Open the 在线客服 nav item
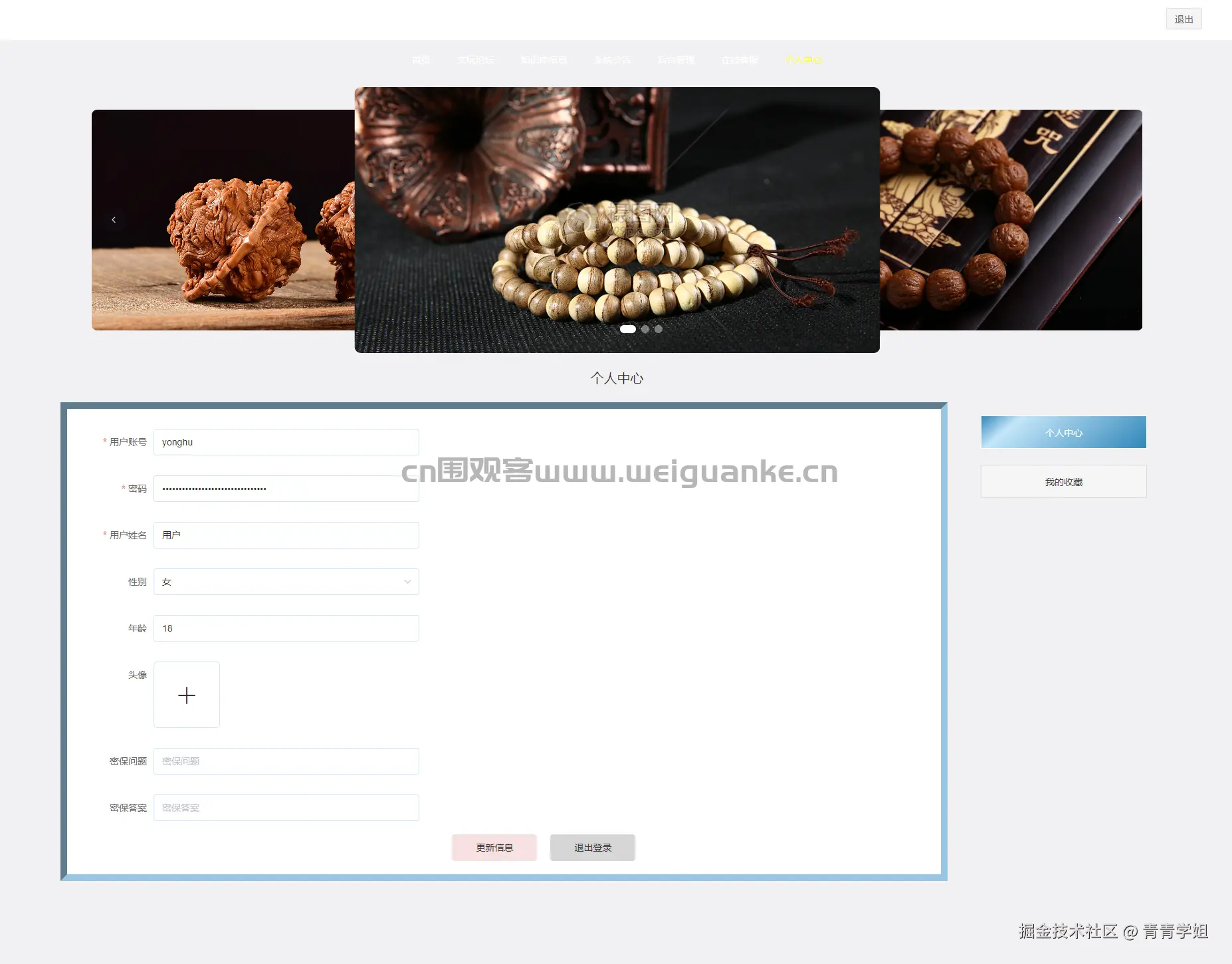This screenshot has width=1232, height=964. tap(740, 60)
